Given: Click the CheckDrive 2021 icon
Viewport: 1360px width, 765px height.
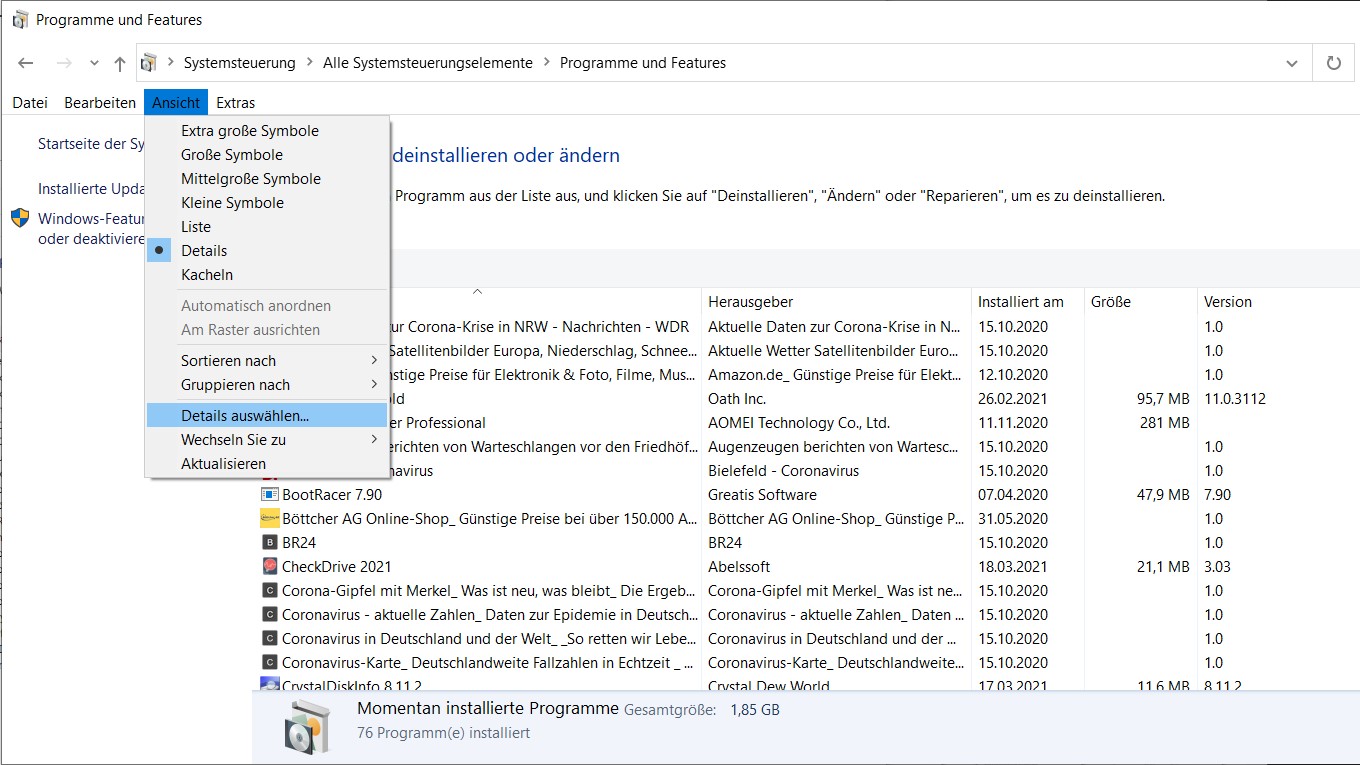Looking at the screenshot, I should point(269,567).
